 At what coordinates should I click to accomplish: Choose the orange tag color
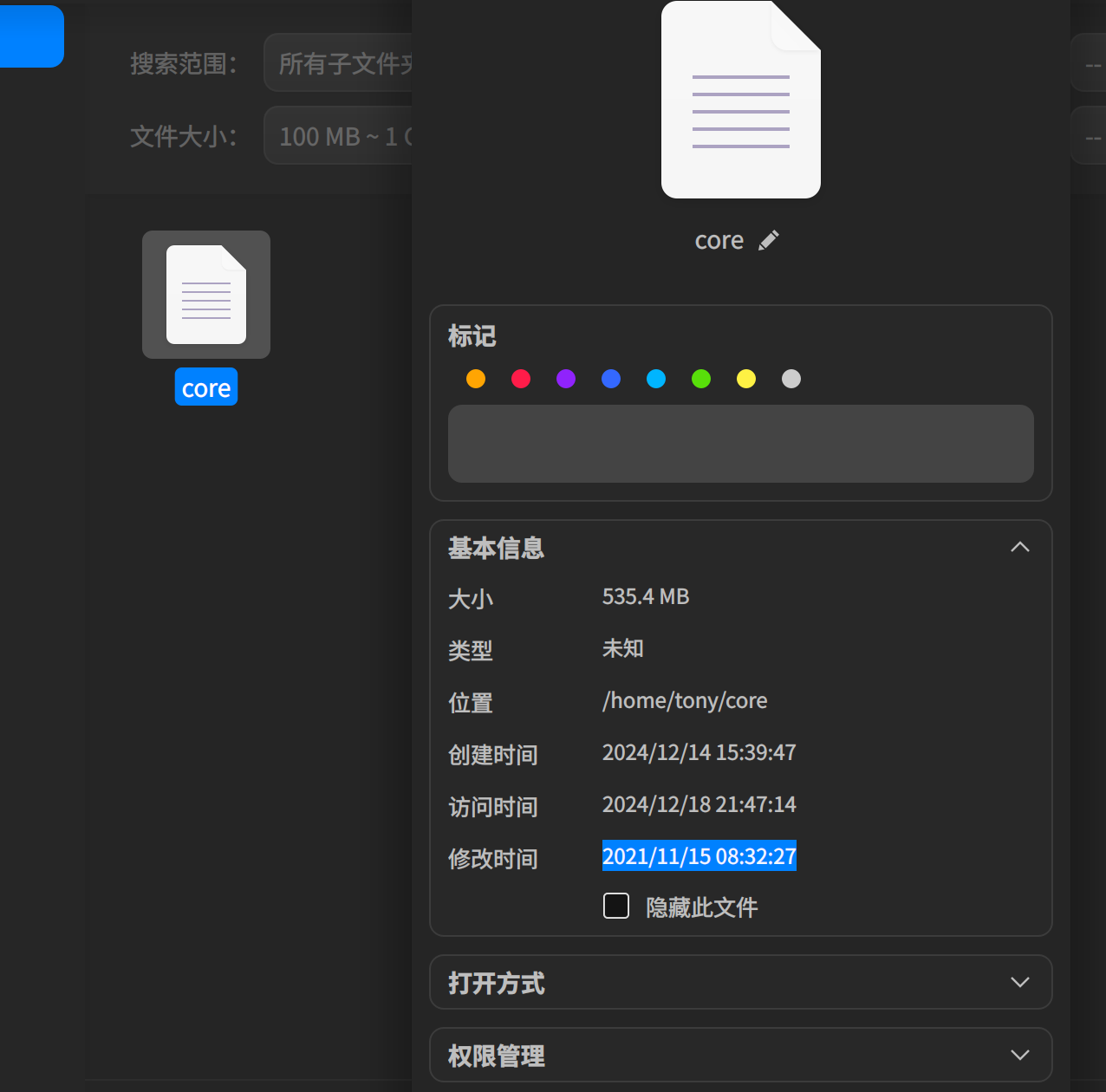point(476,379)
